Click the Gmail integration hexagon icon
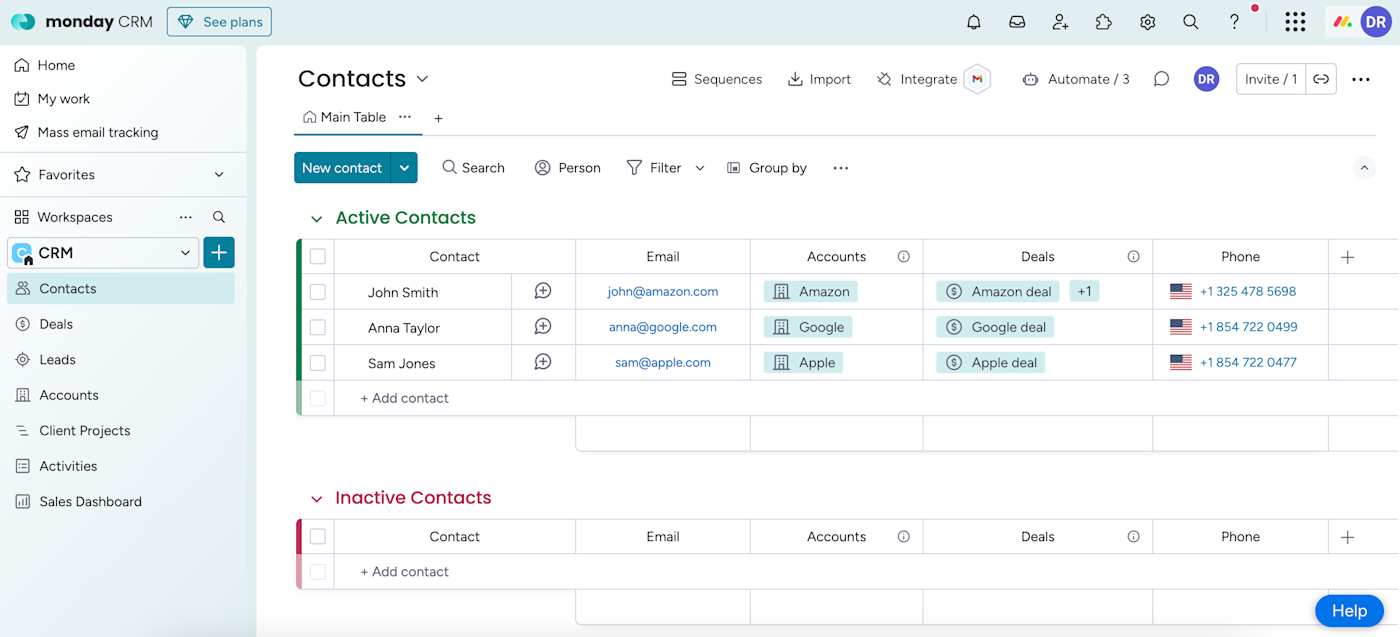The height and width of the screenshot is (637, 1400). click(977, 79)
